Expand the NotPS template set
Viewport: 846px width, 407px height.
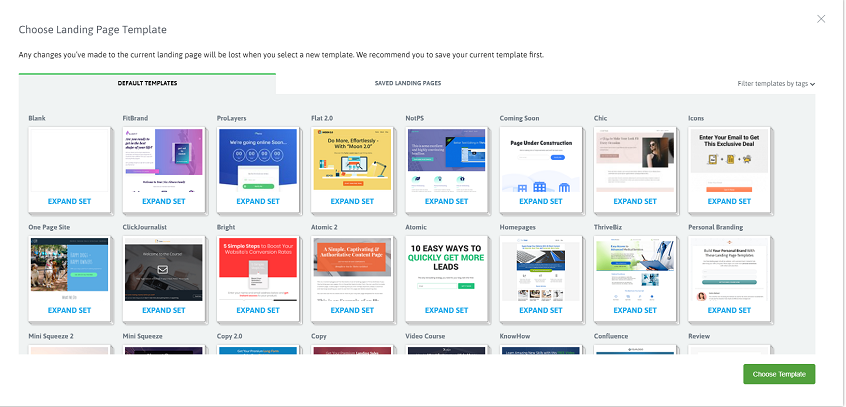(x=446, y=201)
